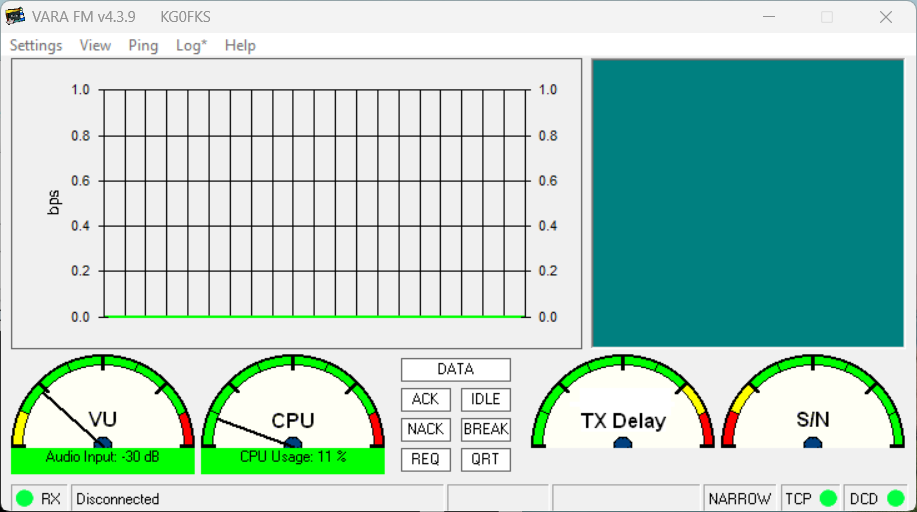The image size is (917, 512).
Task: Click the DATA indicator box
Action: coord(455,370)
